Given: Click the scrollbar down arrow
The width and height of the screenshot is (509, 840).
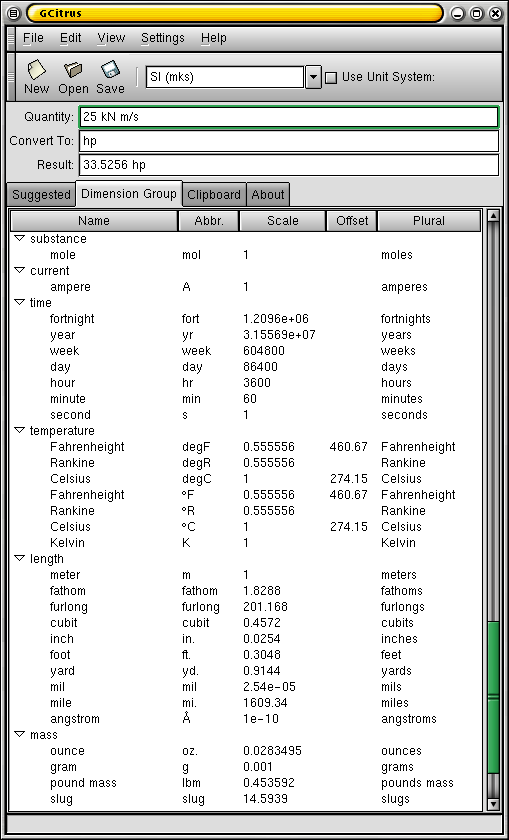Looking at the screenshot, I should (493, 804).
